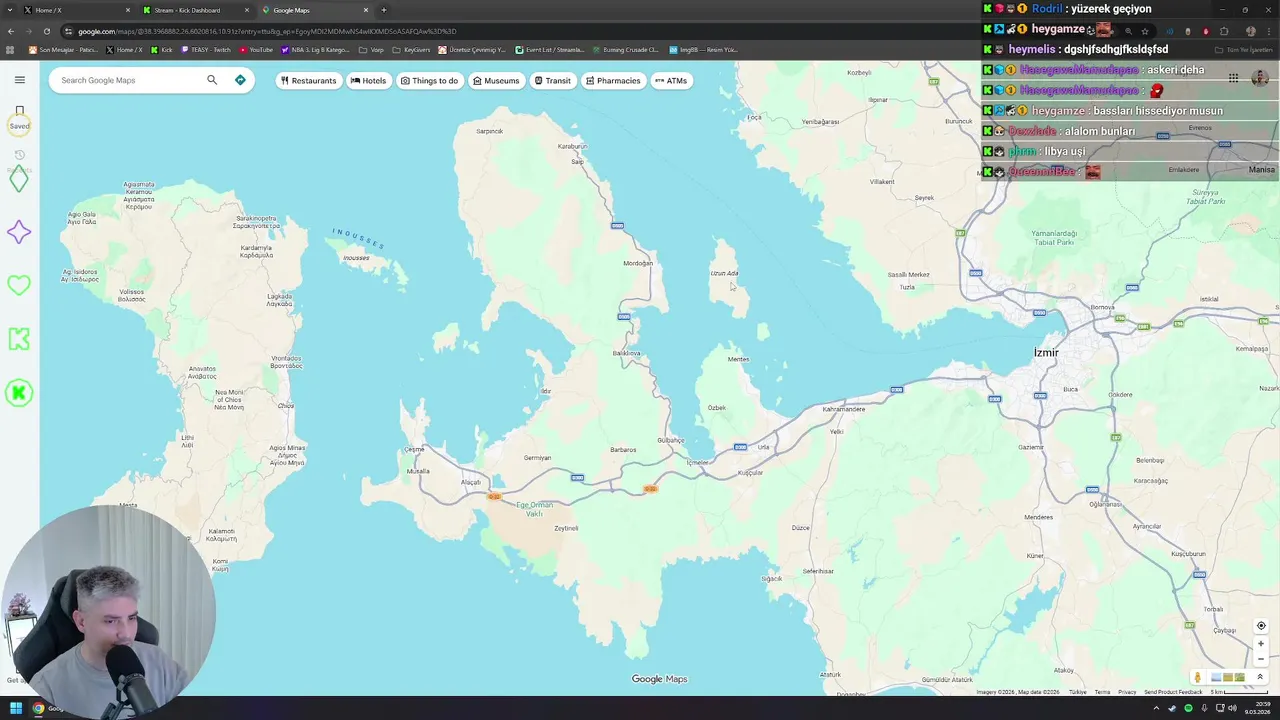This screenshot has width=1280, height=720.
Task: Open the Son Mesajlar bookmark
Action: (x=63, y=50)
